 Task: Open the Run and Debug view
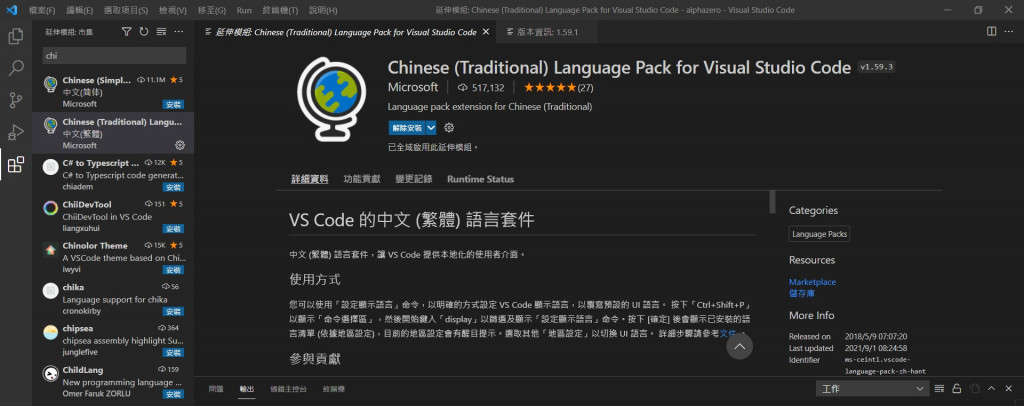click(x=16, y=133)
